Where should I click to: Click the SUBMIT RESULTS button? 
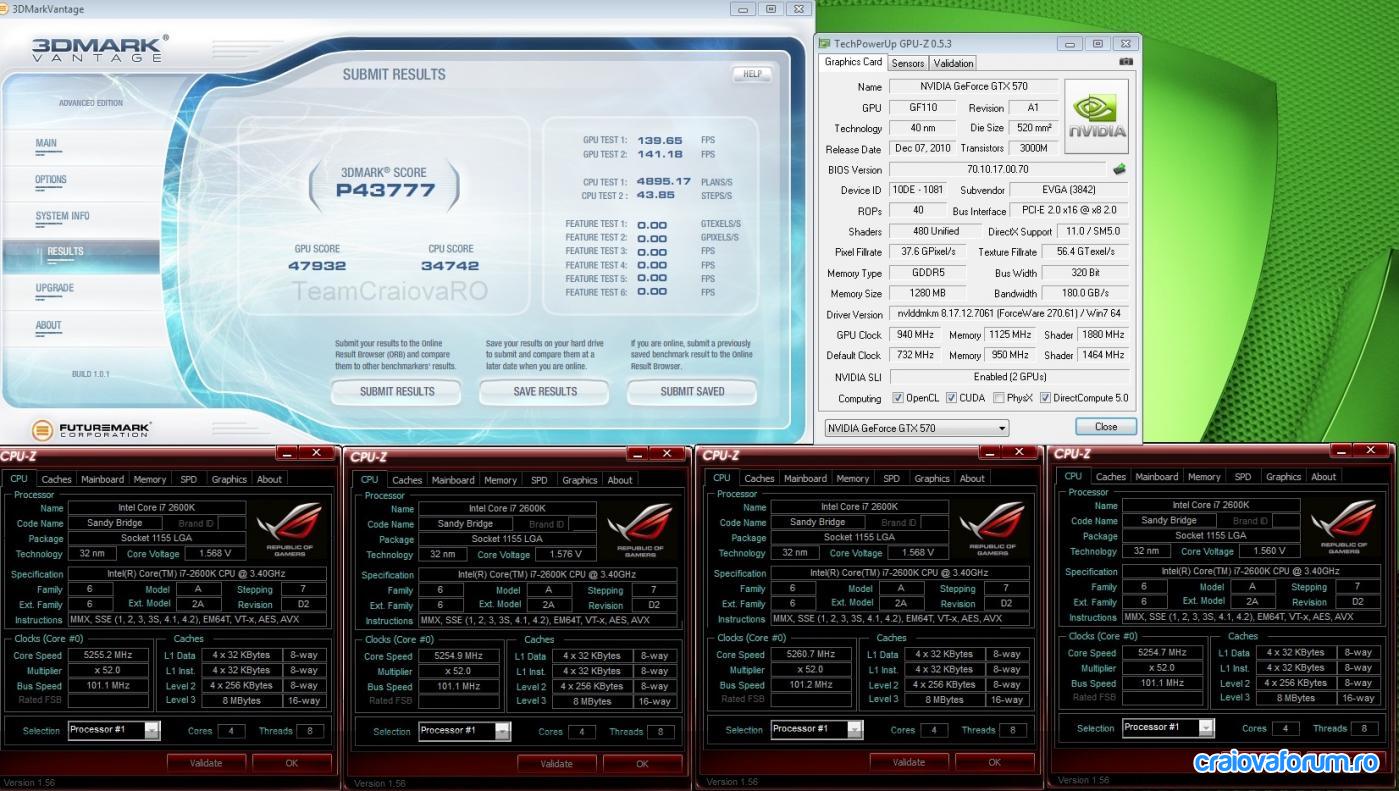click(x=397, y=392)
